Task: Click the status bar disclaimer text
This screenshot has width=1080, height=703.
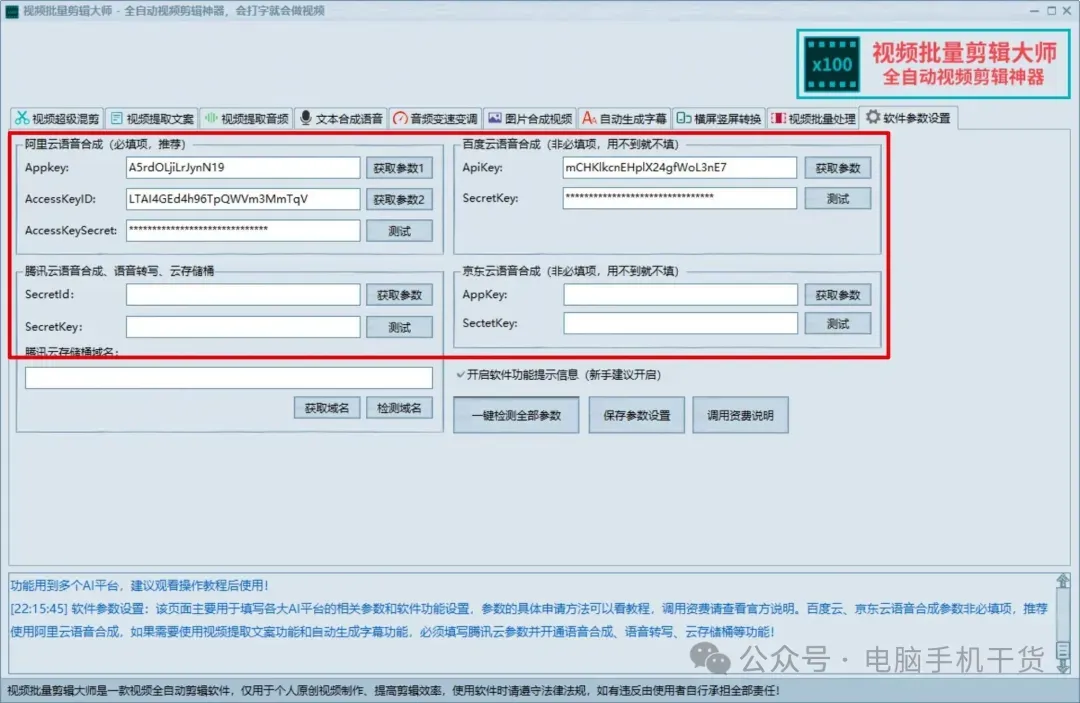Action: pos(393,690)
